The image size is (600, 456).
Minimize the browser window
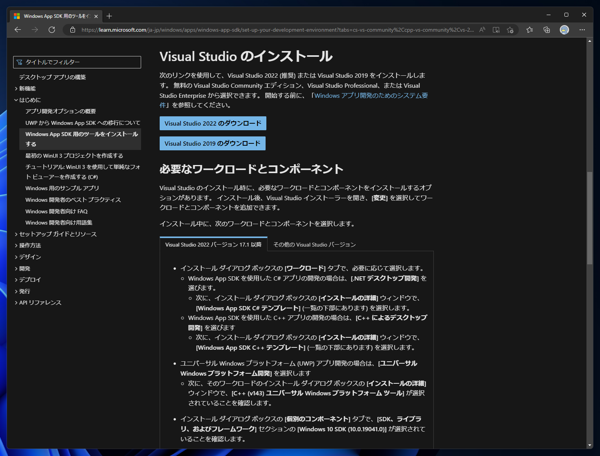(x=548, y=15)
